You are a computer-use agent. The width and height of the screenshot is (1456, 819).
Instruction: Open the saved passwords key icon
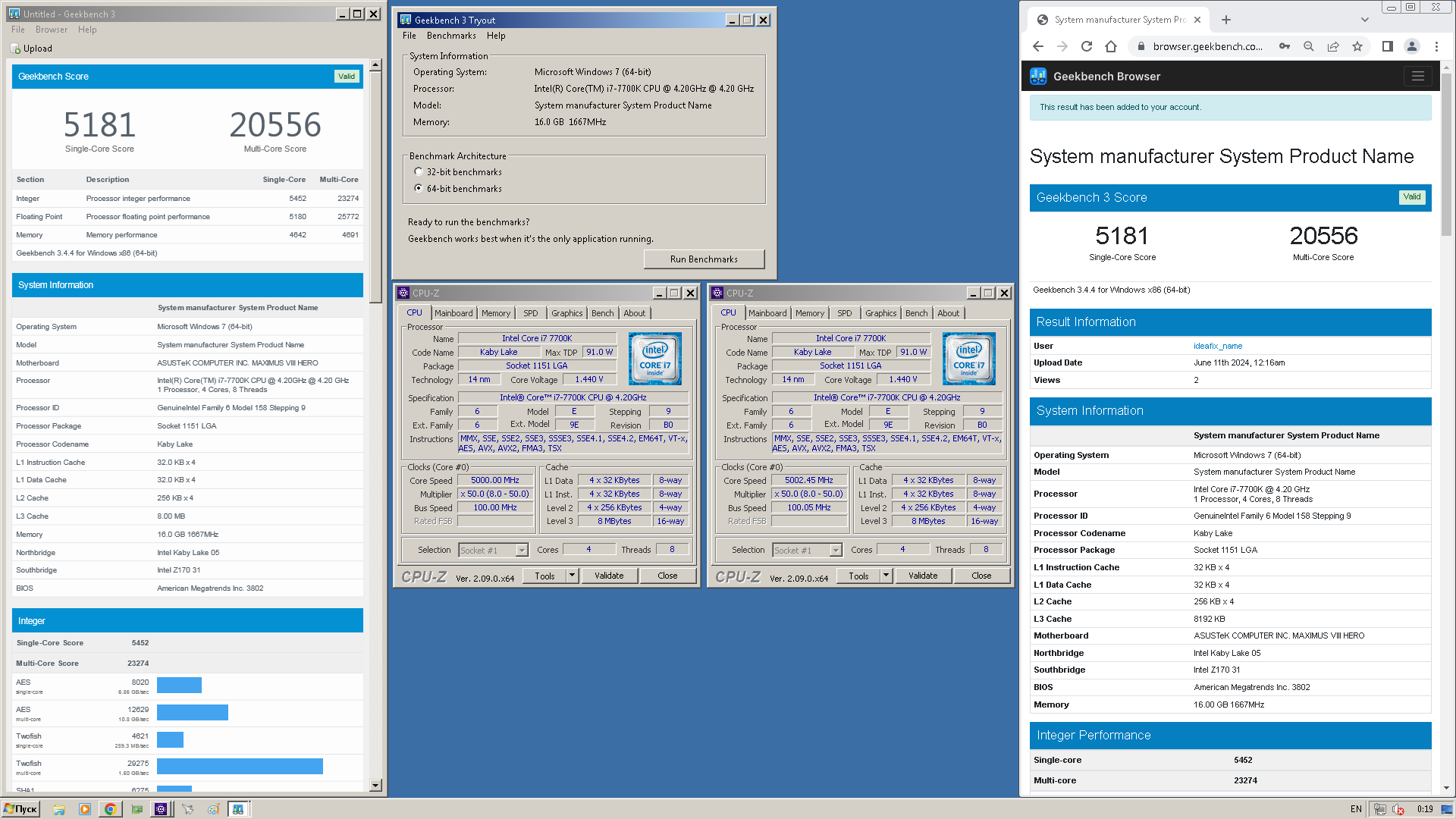[1285, 46]
